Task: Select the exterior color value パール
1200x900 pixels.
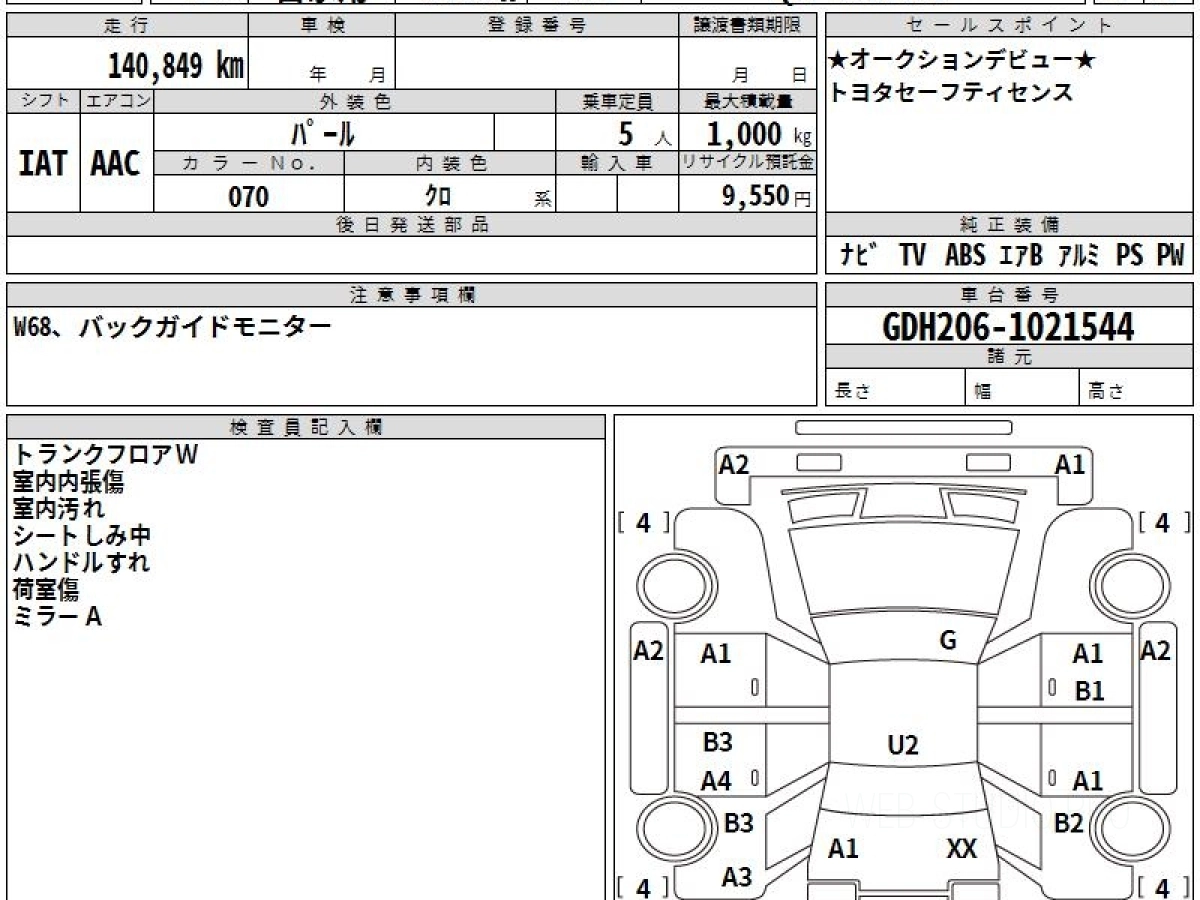Action: pos(324,132)
